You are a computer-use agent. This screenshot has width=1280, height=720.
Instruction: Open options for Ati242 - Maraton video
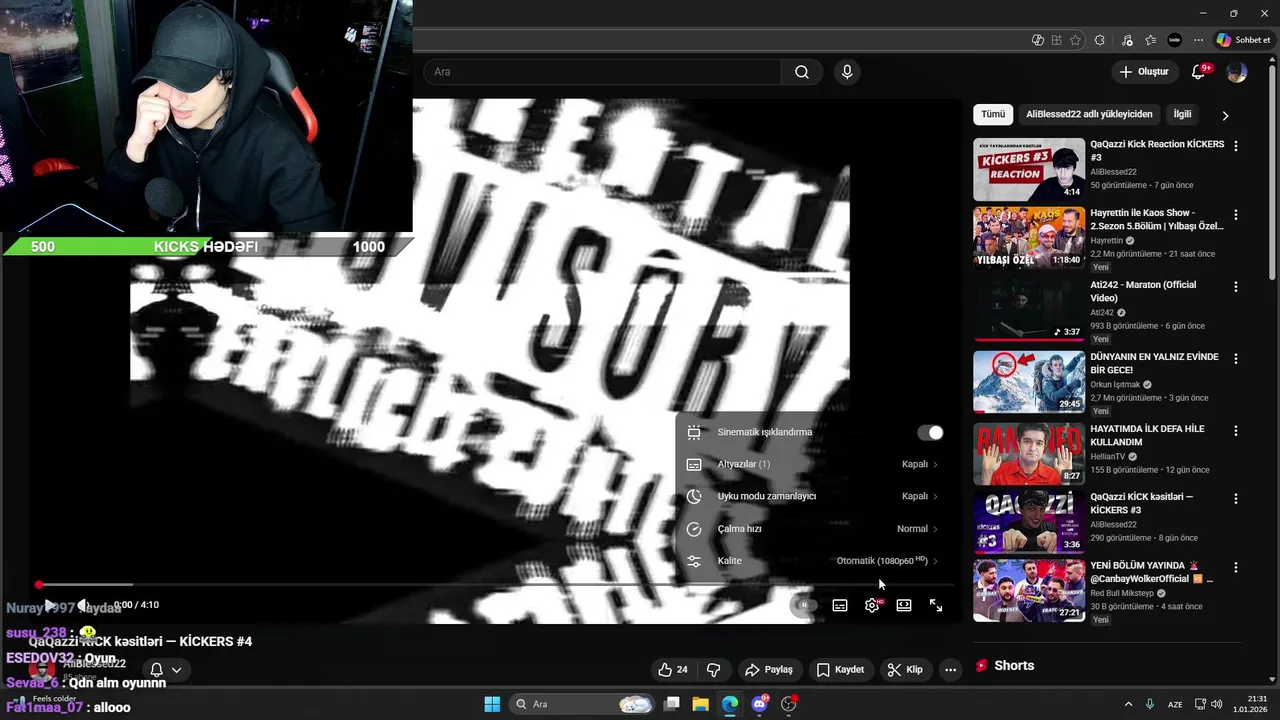[x=1236, y=287]
